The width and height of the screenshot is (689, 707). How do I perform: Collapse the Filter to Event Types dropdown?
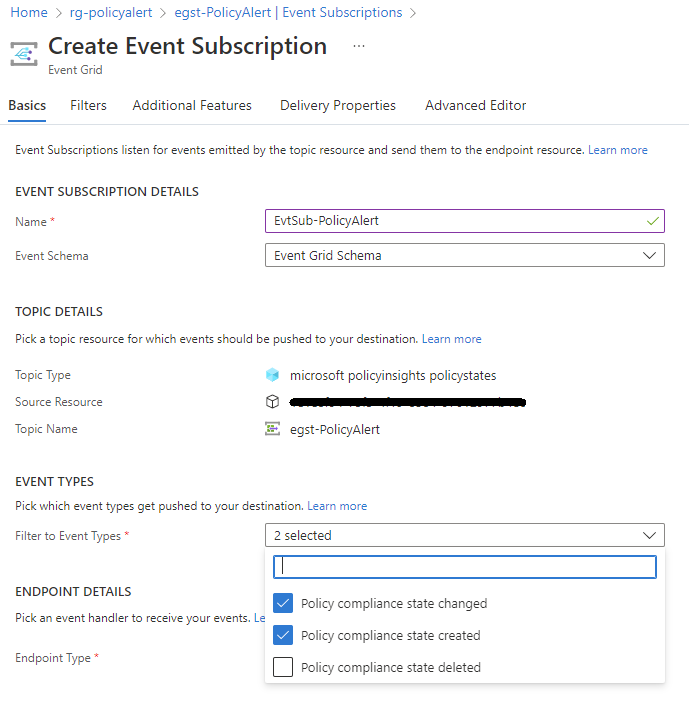(x=465, y=535)
